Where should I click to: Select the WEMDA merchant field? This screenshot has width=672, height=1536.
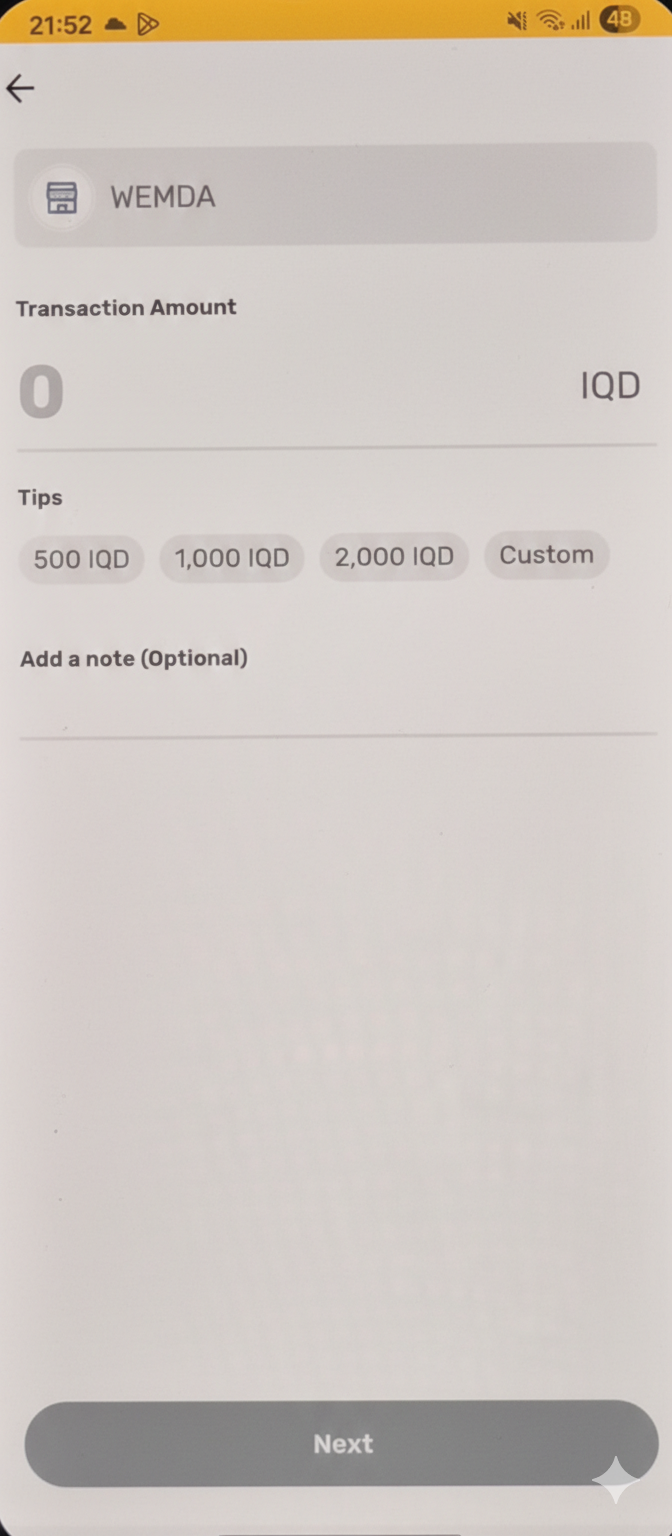point(336,194)
